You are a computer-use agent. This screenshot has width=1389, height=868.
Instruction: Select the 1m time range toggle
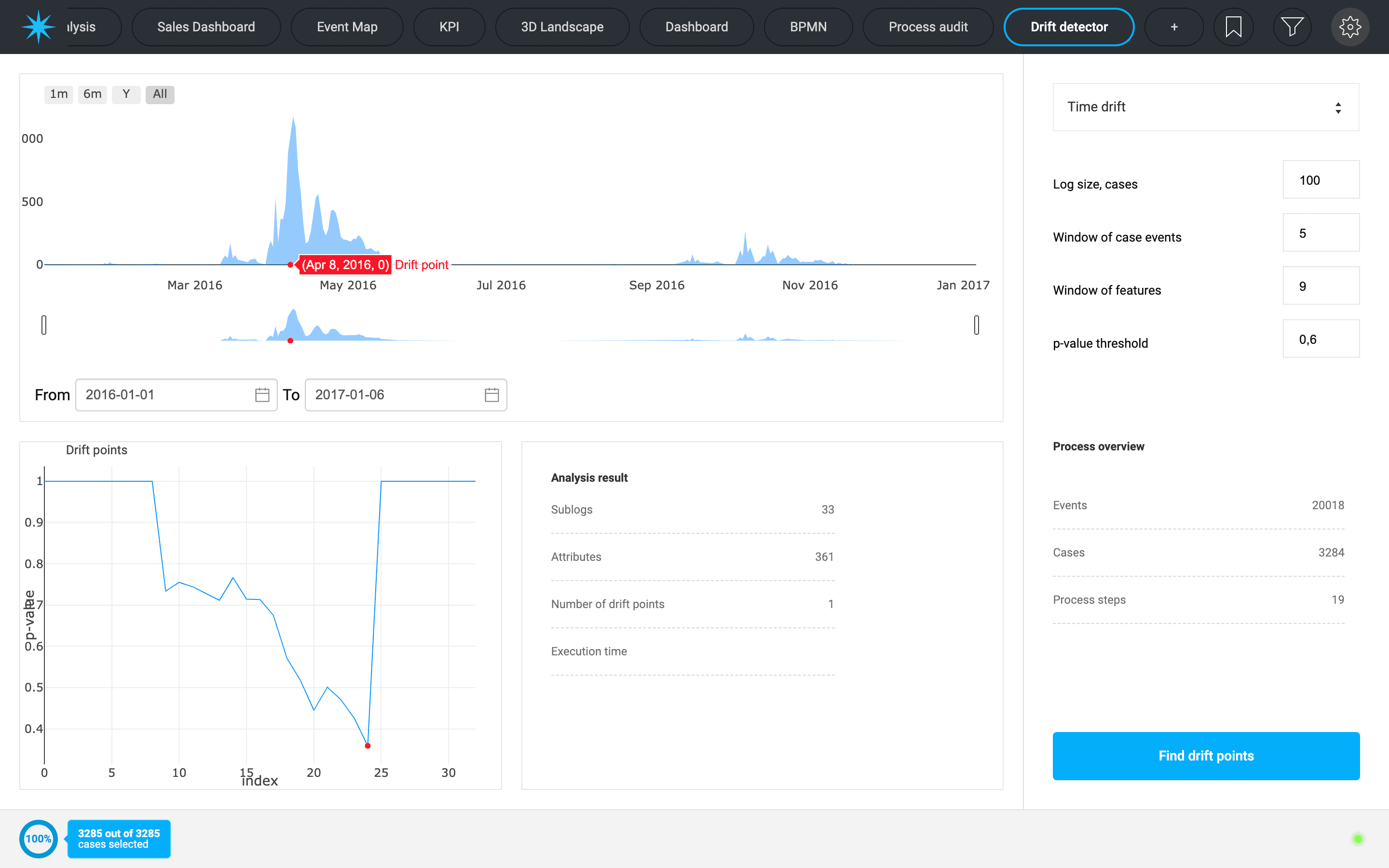click(58, 94)
